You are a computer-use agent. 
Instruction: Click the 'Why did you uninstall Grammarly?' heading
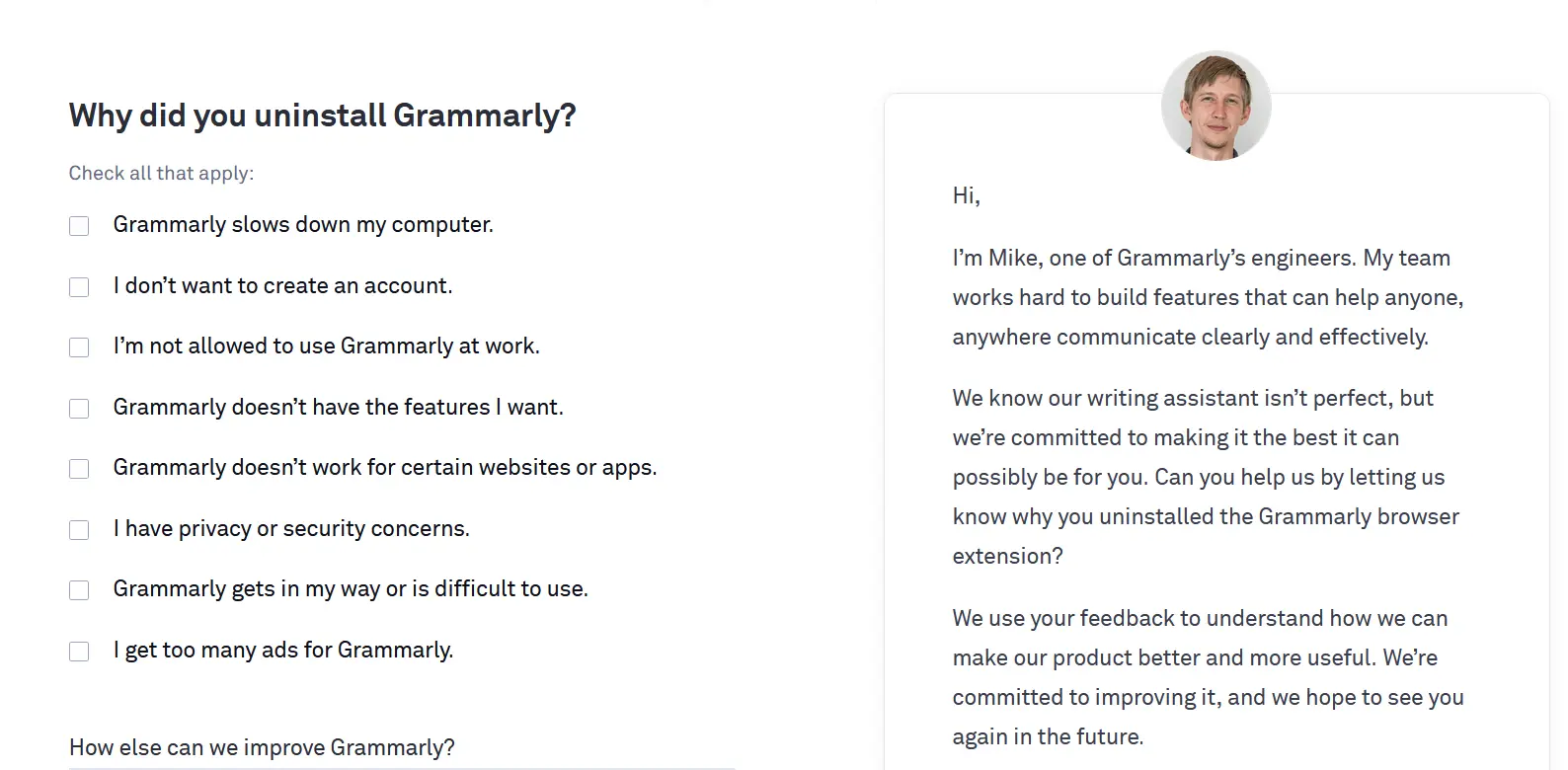[323, 115]
